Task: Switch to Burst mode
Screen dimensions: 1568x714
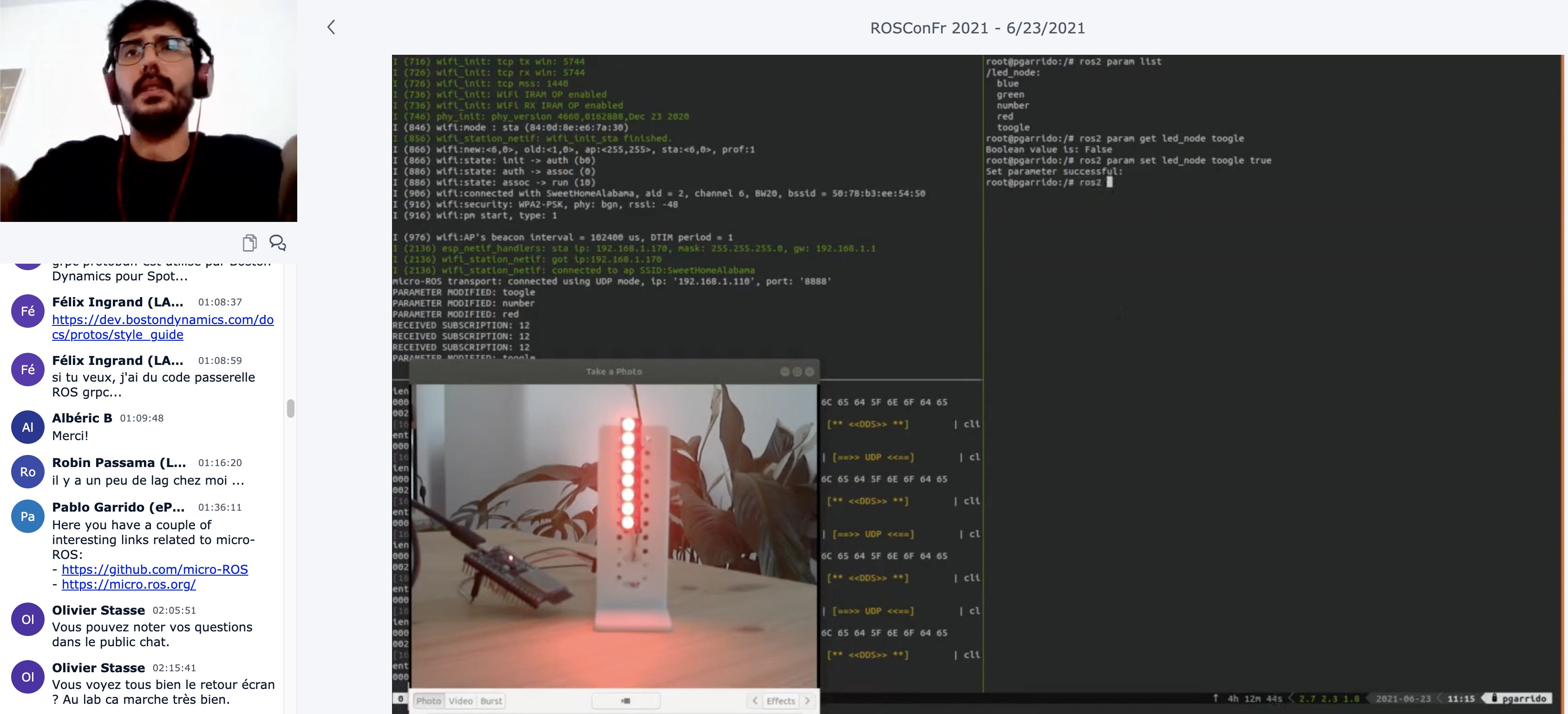Action: pyautogui.click(x=490, y=701)
